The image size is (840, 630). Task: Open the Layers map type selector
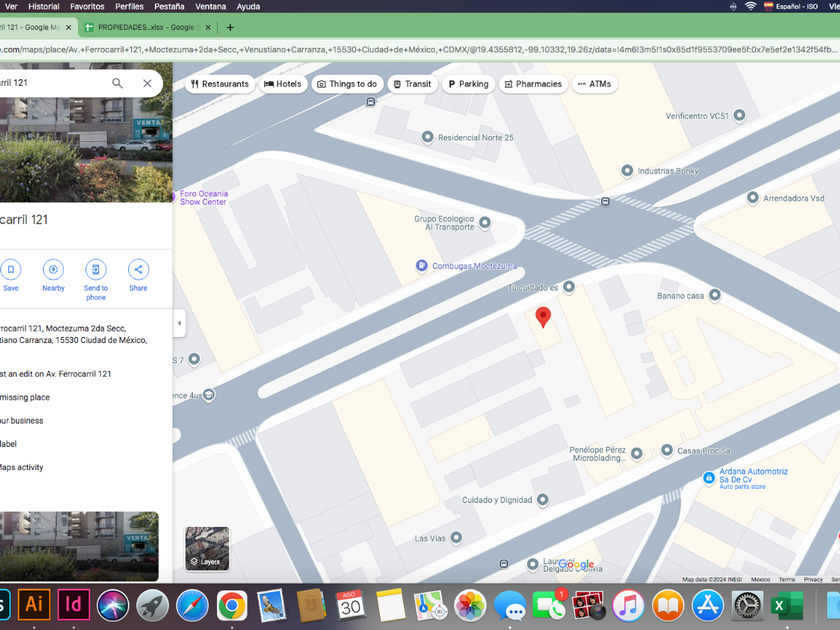207,548
